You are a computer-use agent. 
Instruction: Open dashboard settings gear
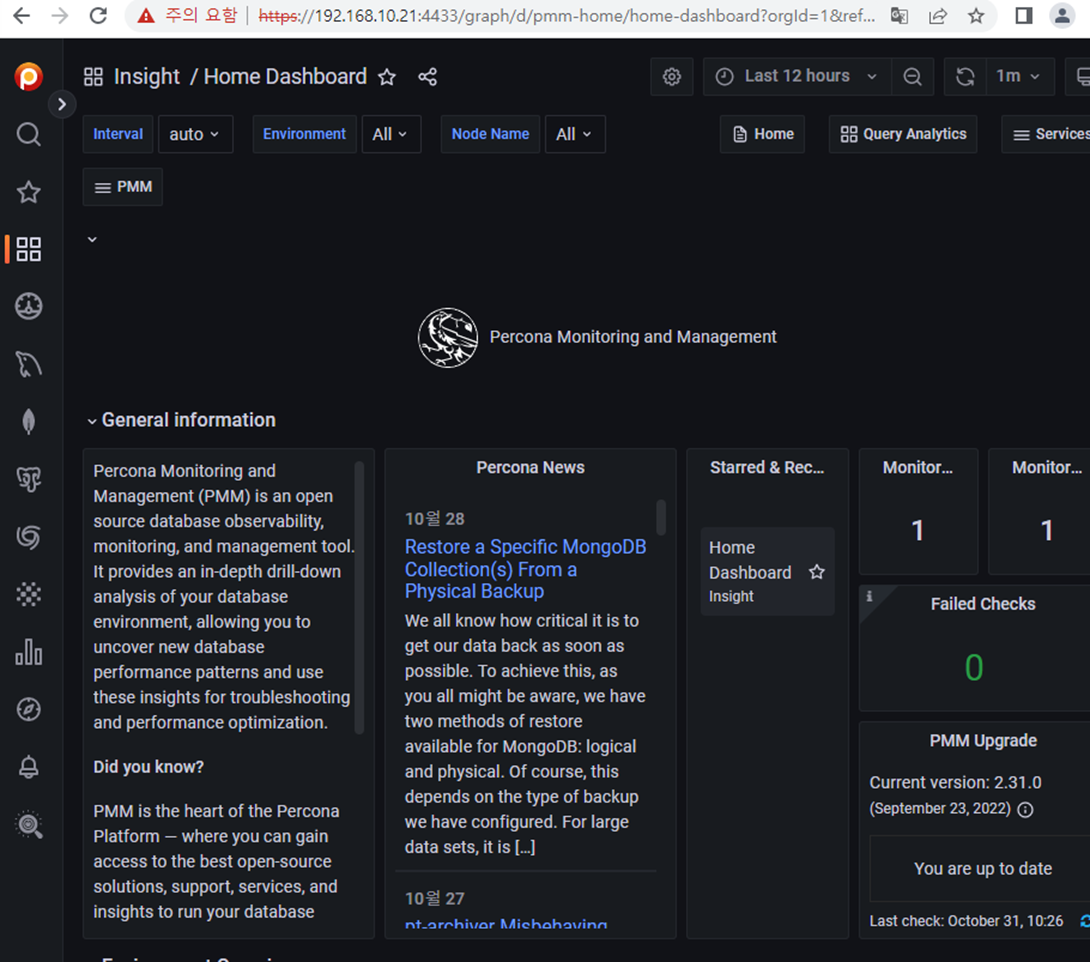(x=672, y=76)
